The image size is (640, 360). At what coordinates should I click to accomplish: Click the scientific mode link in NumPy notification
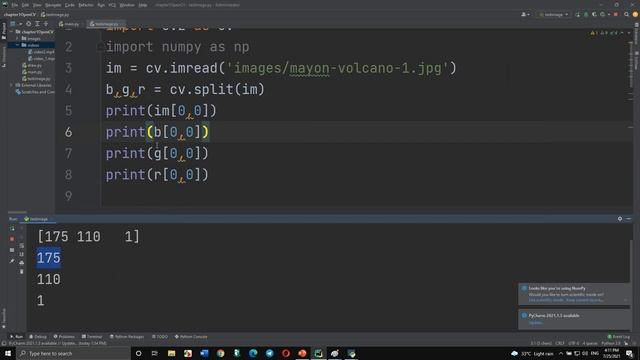(546, 300)
